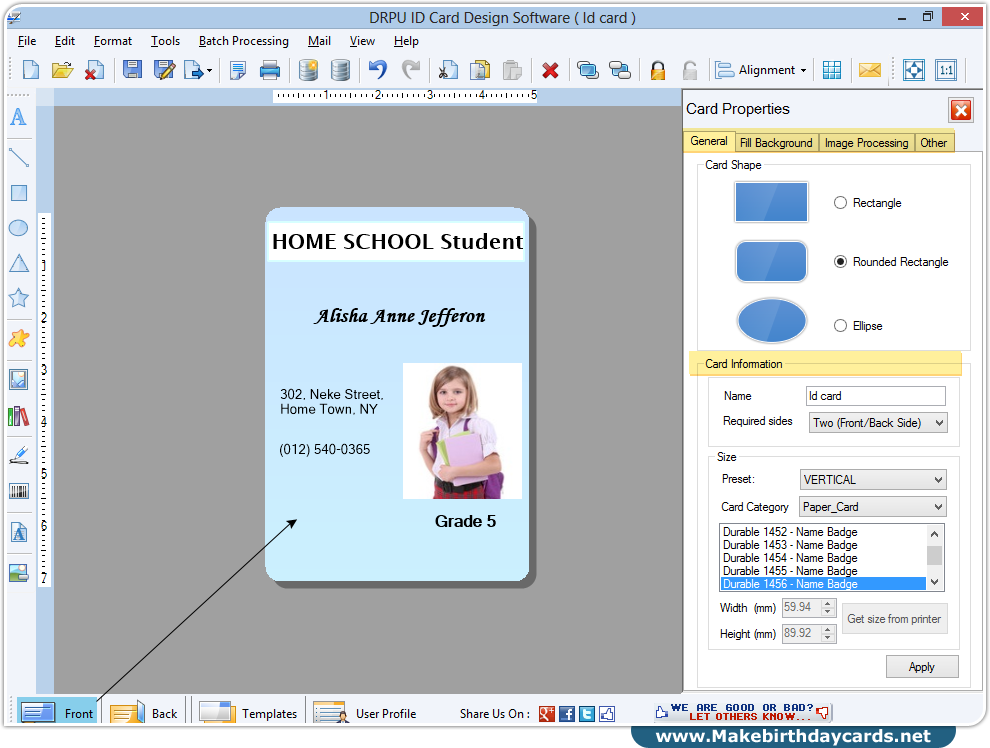Undo the last action
This screenshot has height=748, width=990.
click(x=378, y=69)
